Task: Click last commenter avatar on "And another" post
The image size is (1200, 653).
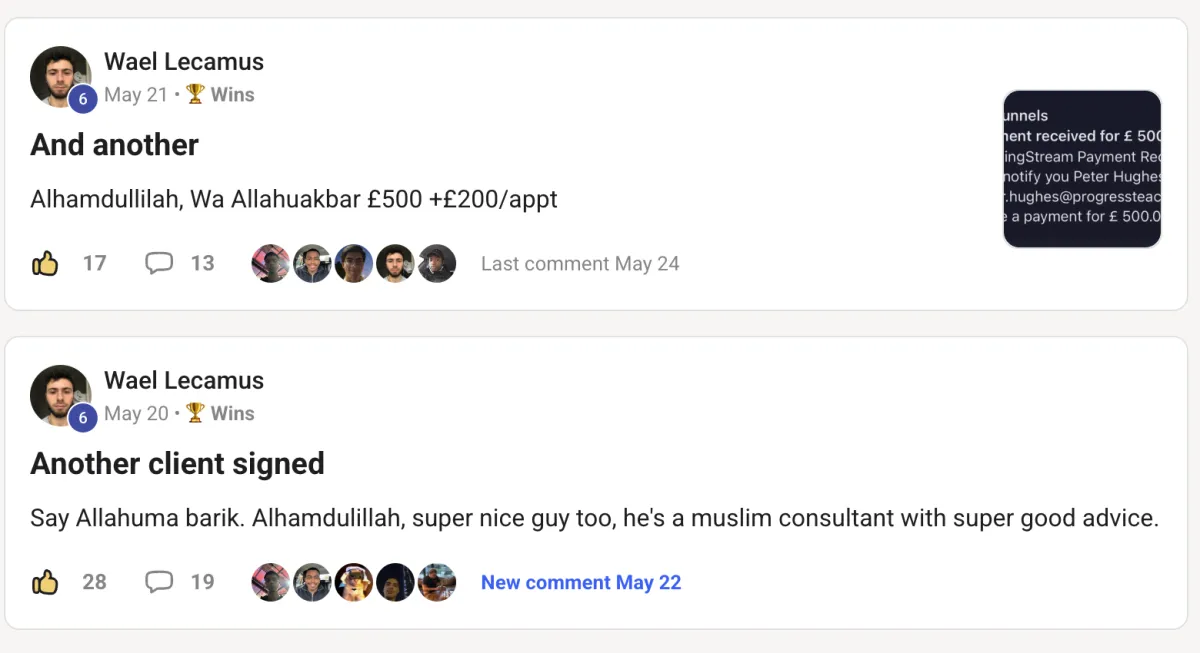Action: 437,264
